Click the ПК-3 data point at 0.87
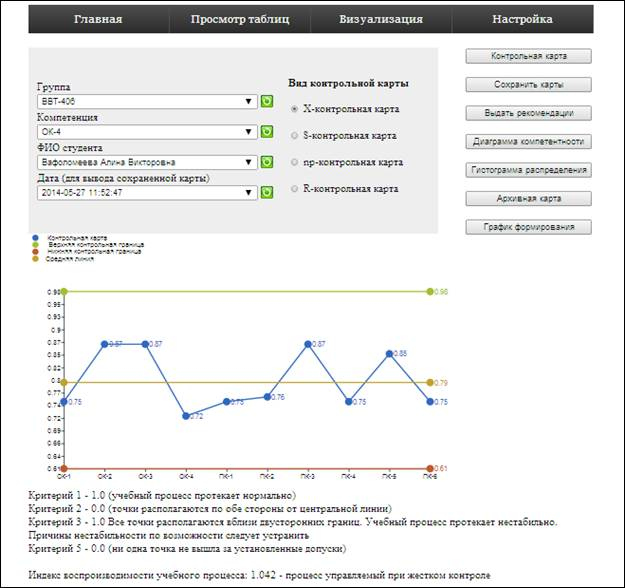Viewport: 625px width, 588px height. 308,344
